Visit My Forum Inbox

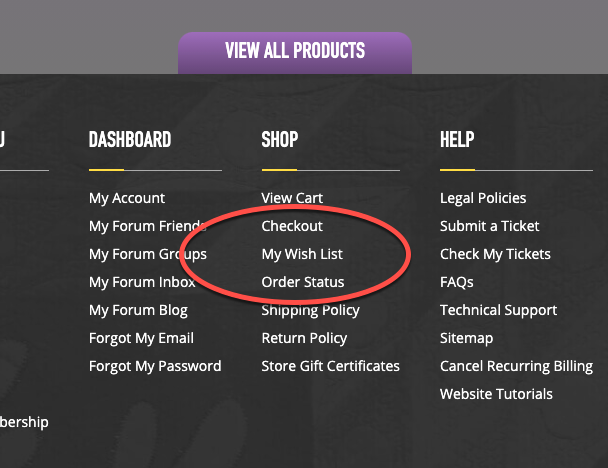[142, 282]
